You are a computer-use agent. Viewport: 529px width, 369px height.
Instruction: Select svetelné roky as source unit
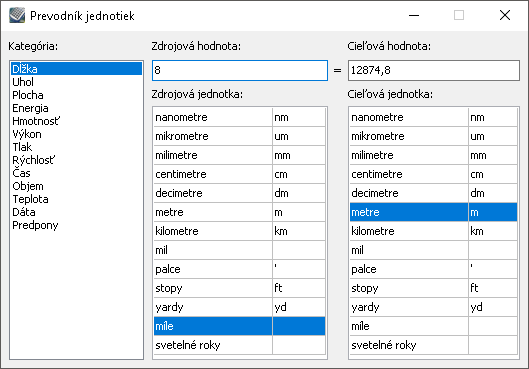tap(240, 345)
